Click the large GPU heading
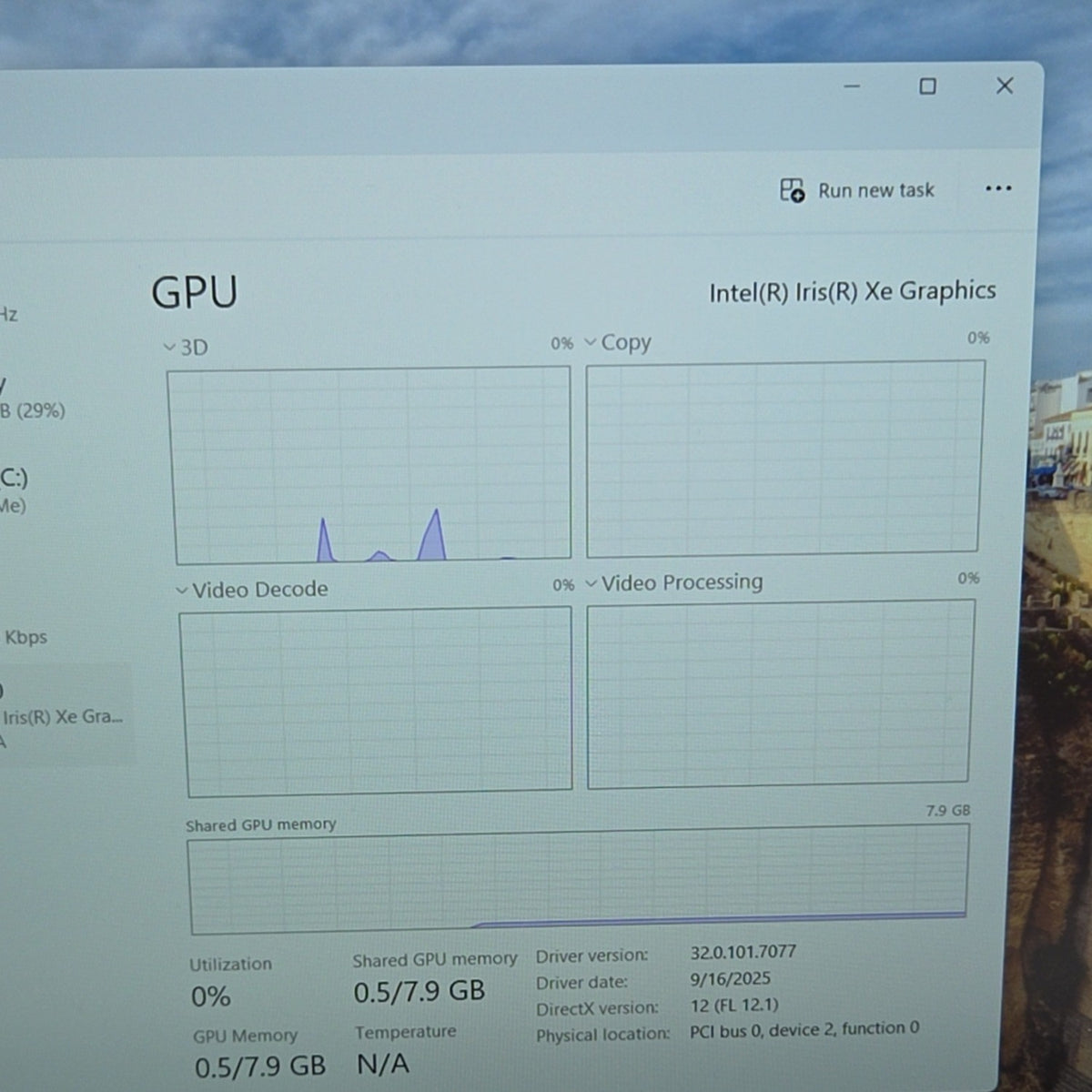1092x1092 pixels. tap(194, 293)
